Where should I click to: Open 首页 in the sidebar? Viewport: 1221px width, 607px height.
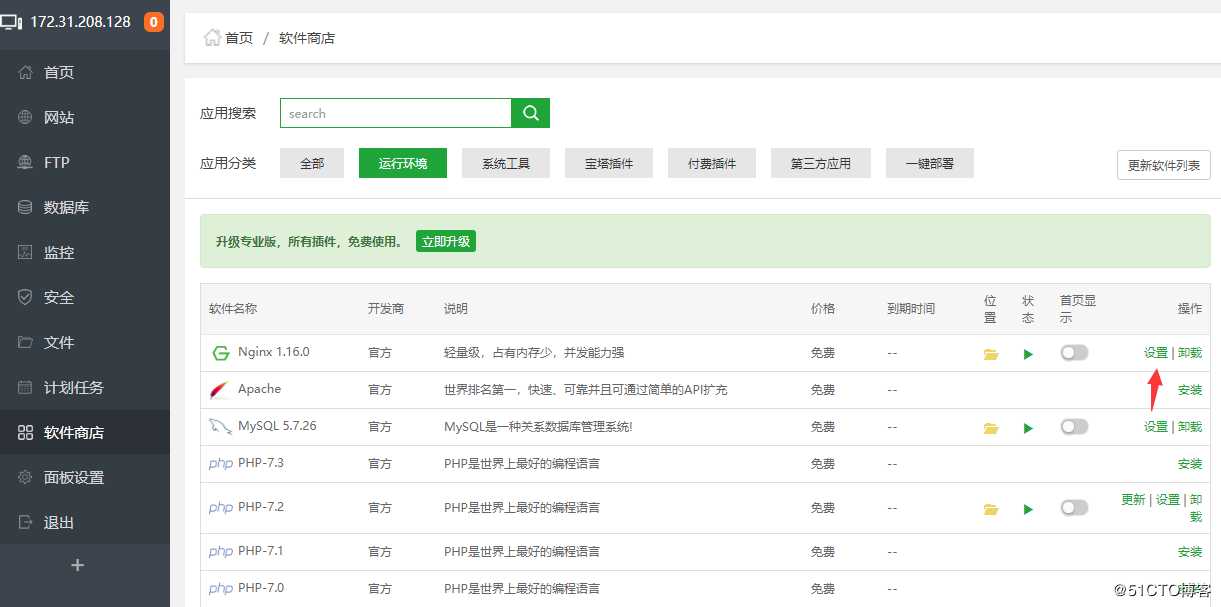tap(85, 72)
